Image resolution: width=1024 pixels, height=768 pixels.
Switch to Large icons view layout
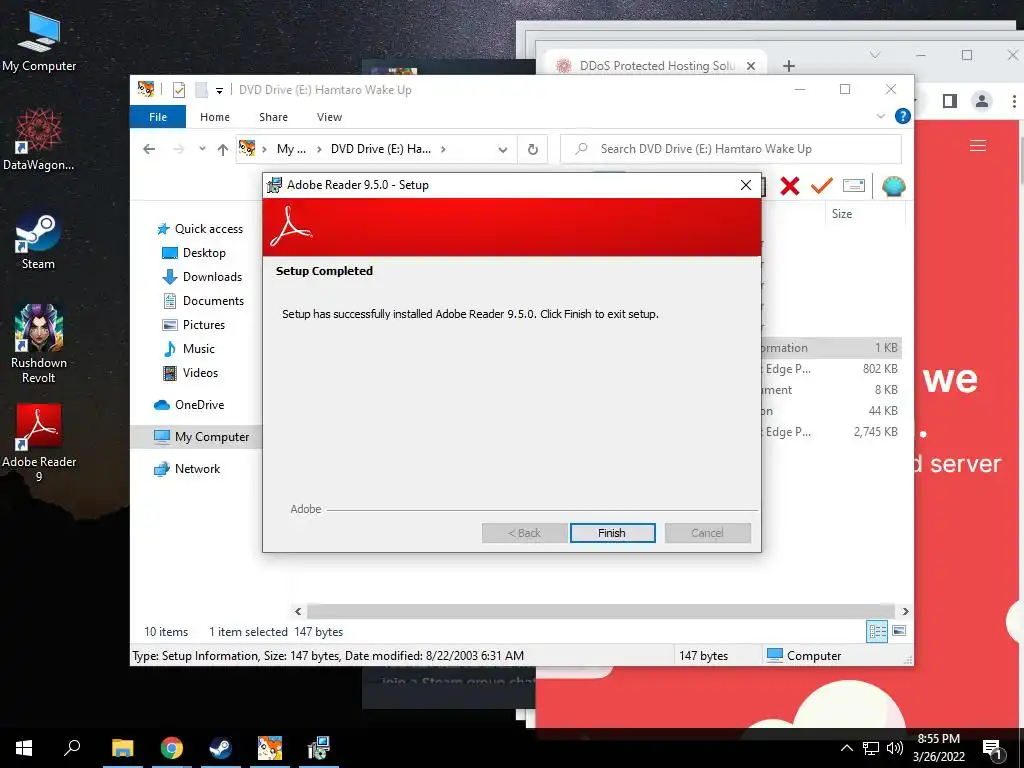[x=899, y=631]
